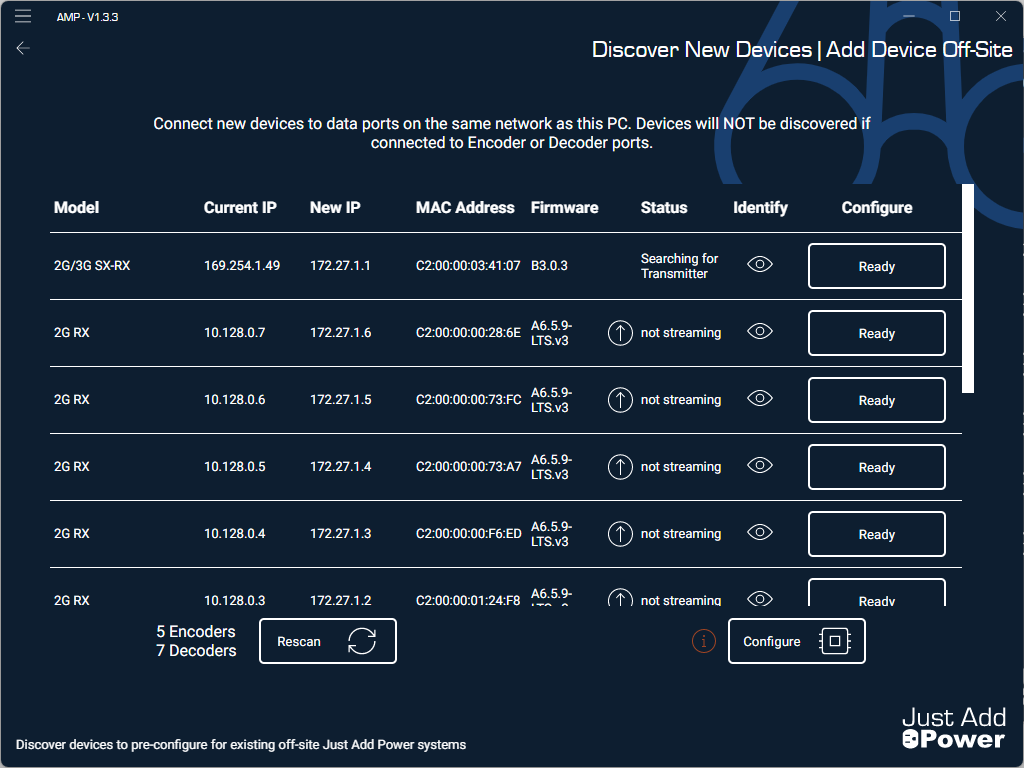
Task: Select MAC C2:00:00:00:73:FC cell
Action: (468, 400)
